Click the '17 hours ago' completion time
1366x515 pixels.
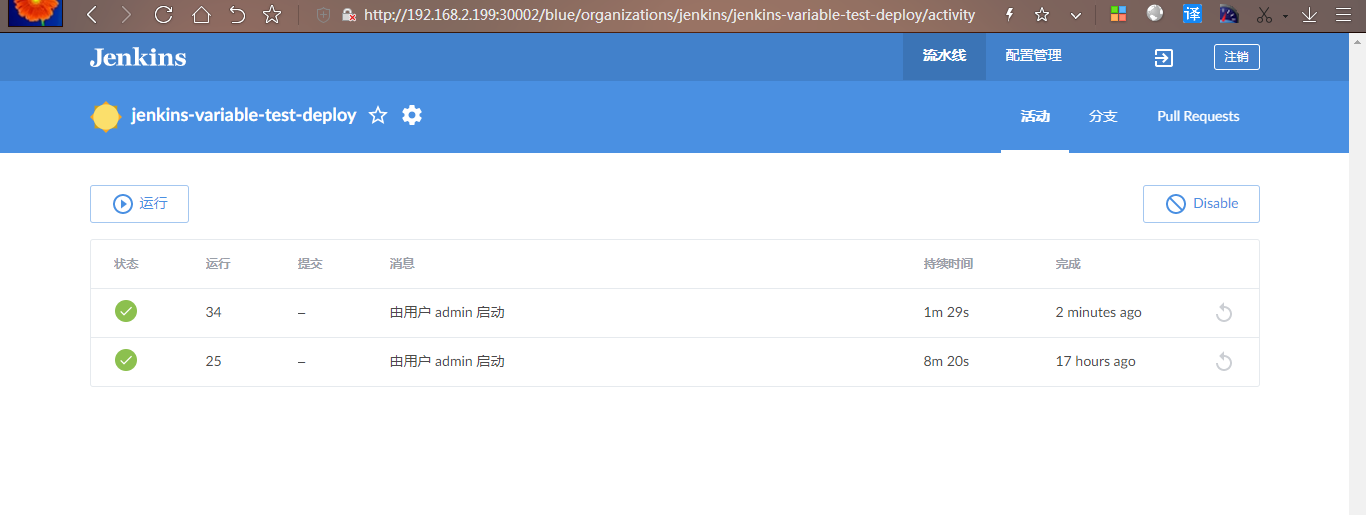tap(1095, 361)
